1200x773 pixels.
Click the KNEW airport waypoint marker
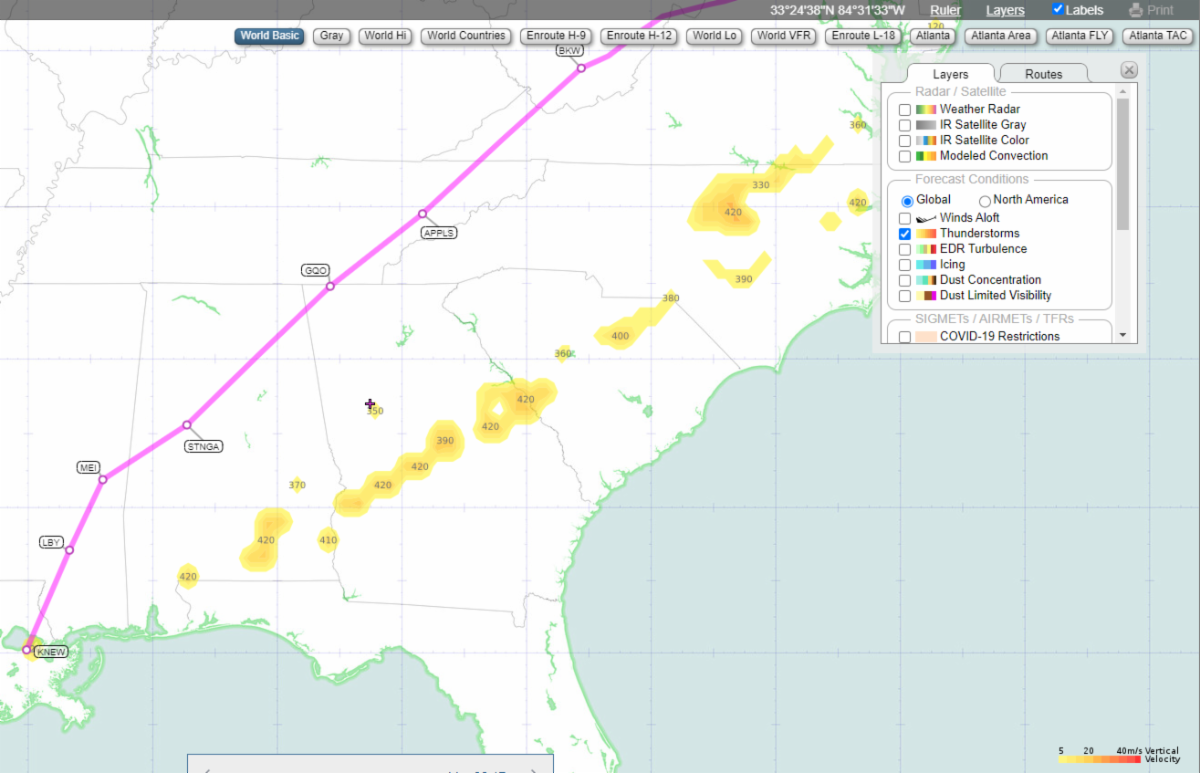click(x=28, y=649)
